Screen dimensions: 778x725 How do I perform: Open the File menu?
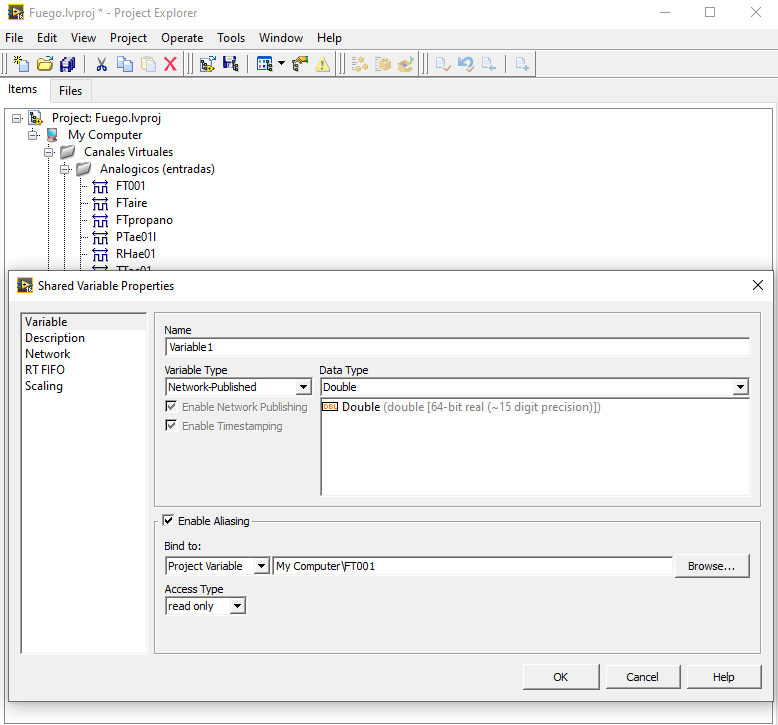[x=14, y=38]
